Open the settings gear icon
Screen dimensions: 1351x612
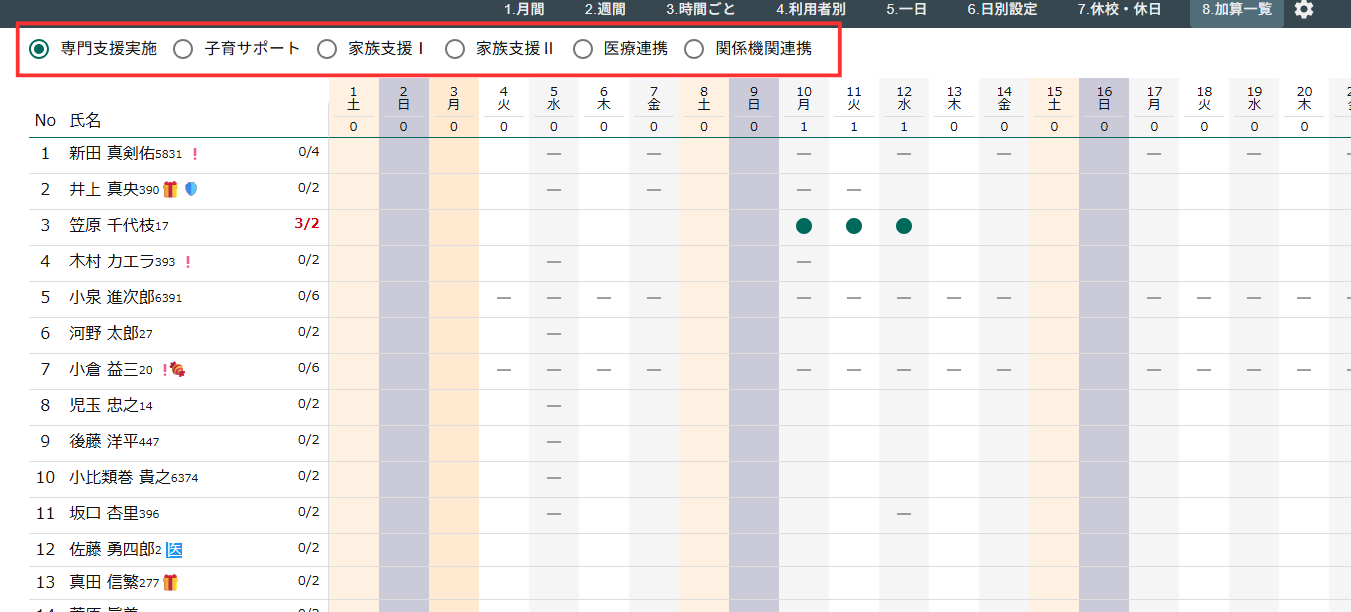[1303, 10]
